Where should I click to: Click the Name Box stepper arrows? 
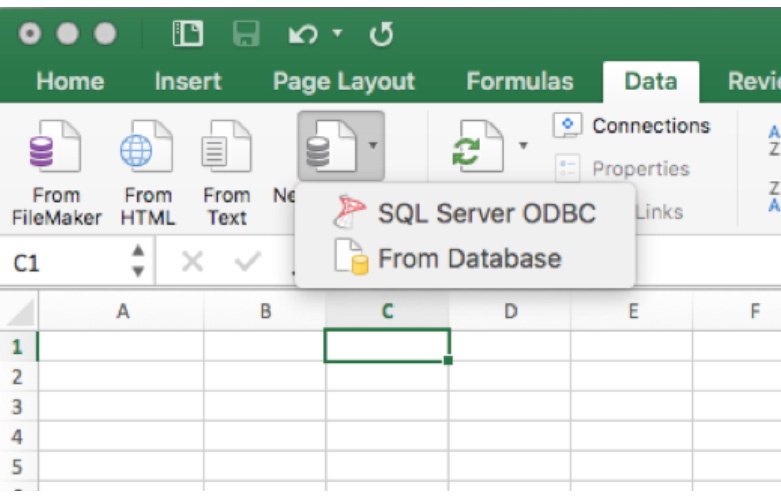pos(138,261)
